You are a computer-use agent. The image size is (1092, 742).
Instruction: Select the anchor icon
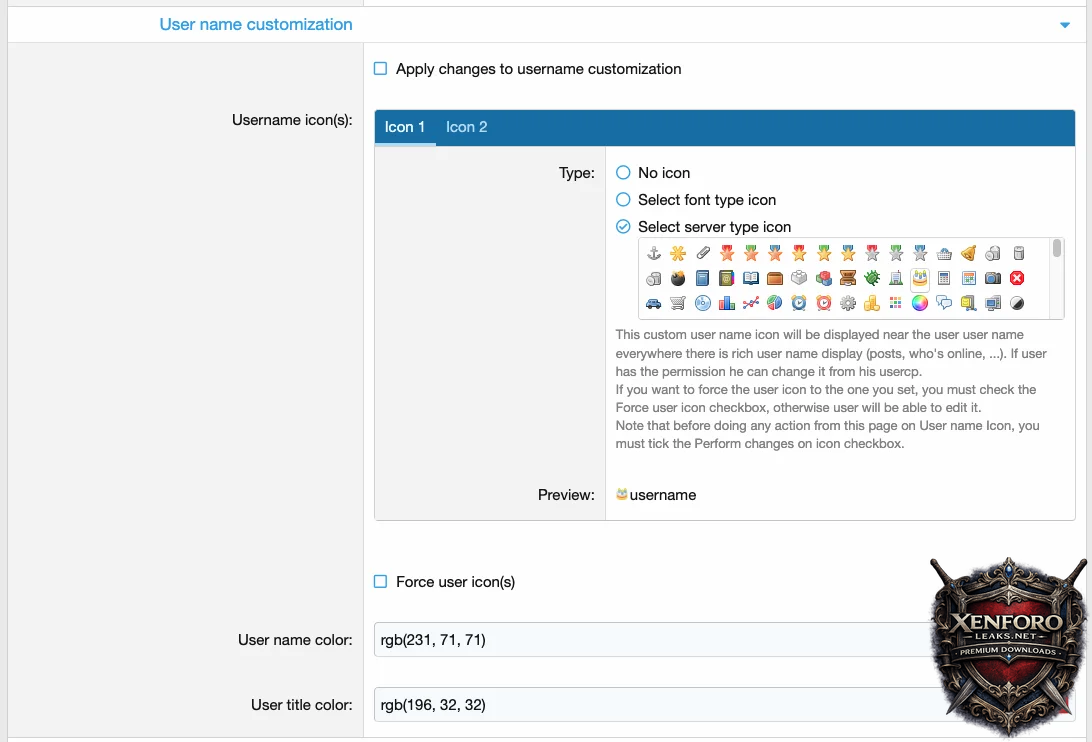654,254
